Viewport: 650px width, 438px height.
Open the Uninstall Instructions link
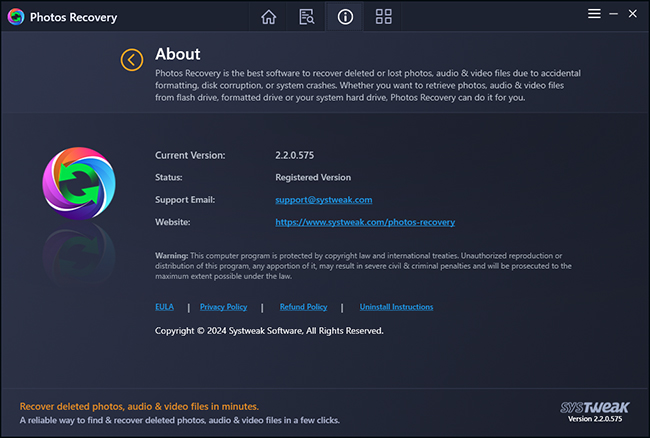click(x=396, y=307)
